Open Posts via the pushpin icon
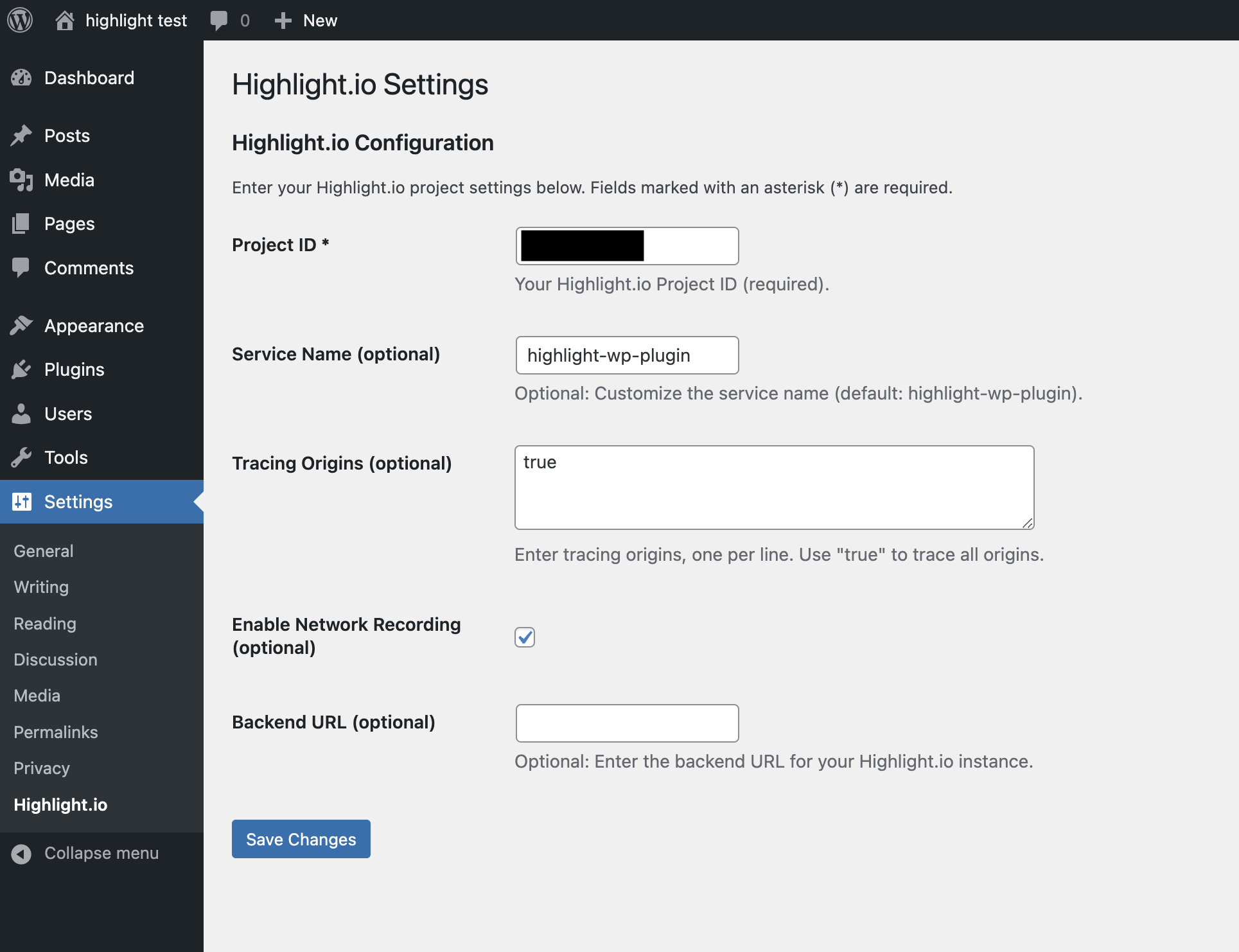 pos(21,135)
